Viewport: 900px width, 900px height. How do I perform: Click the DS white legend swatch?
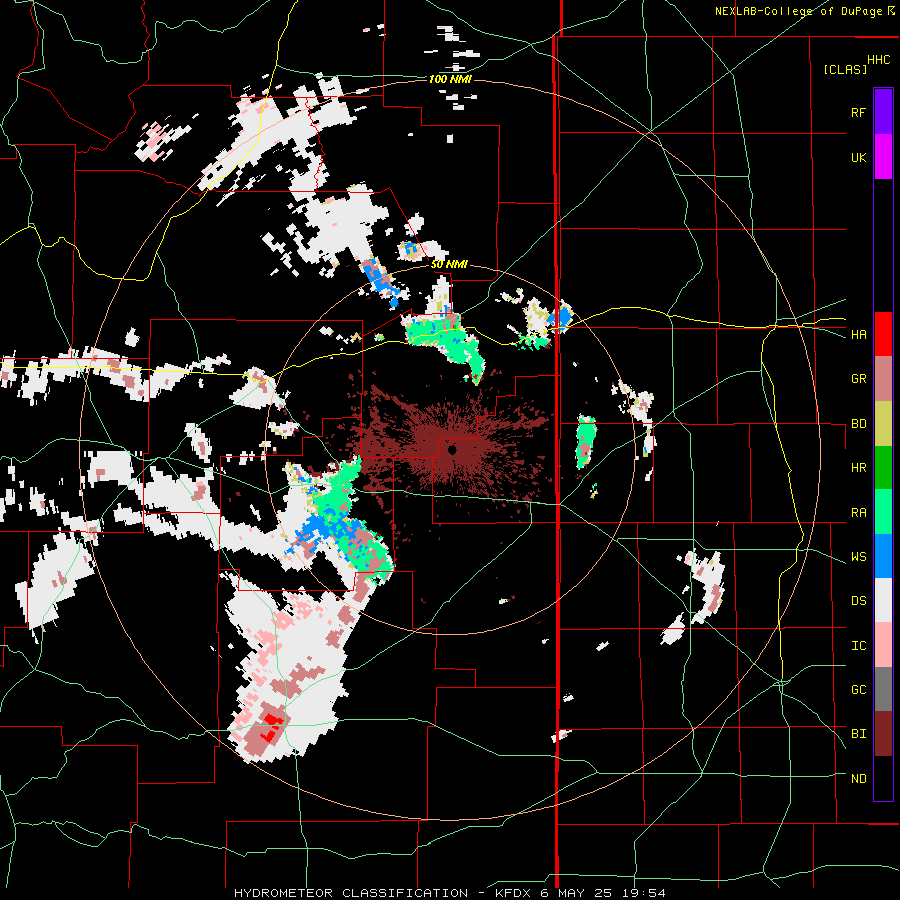[883, 600]
